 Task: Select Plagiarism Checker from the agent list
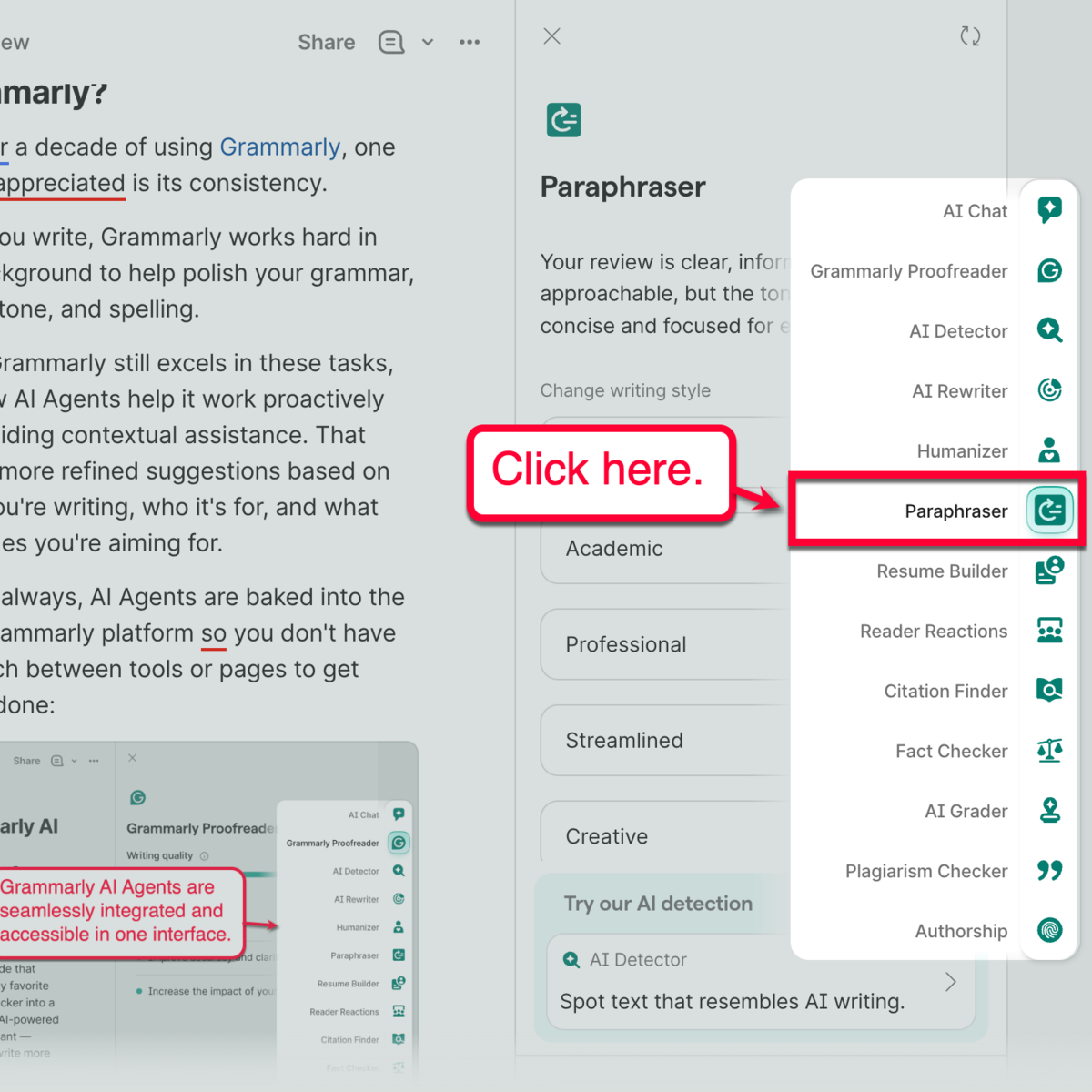(x=926, y=871)
